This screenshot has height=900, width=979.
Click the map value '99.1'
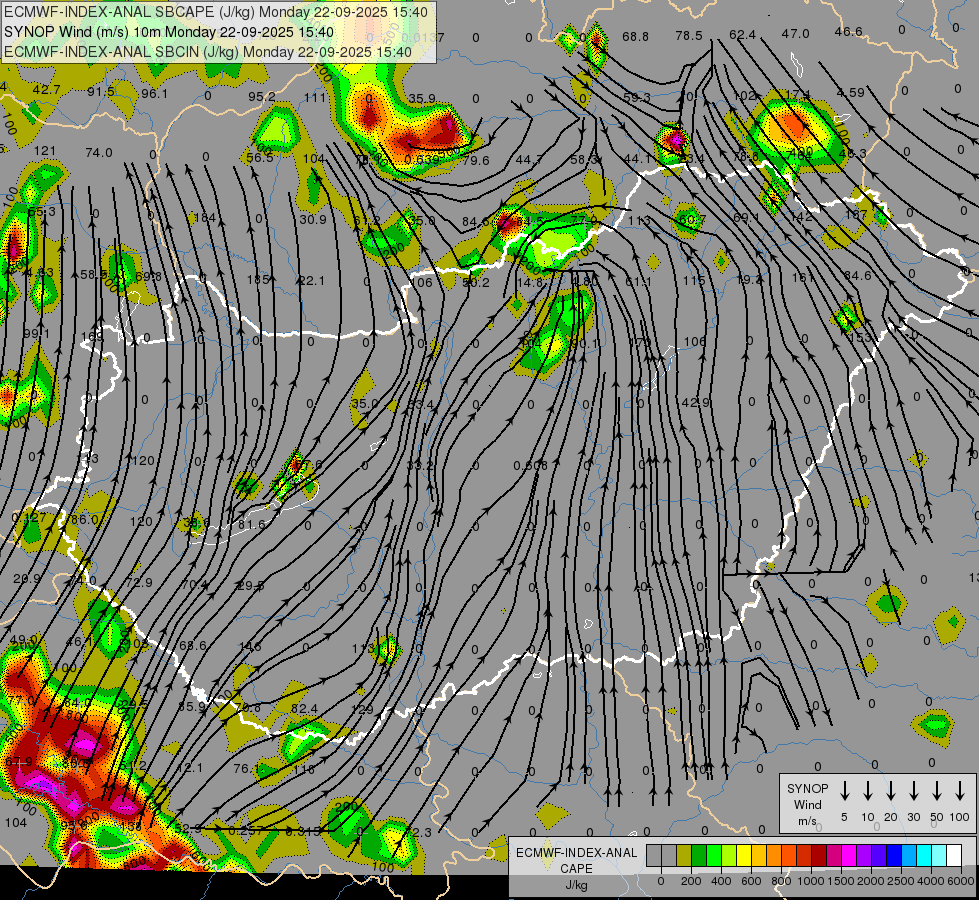36,334
